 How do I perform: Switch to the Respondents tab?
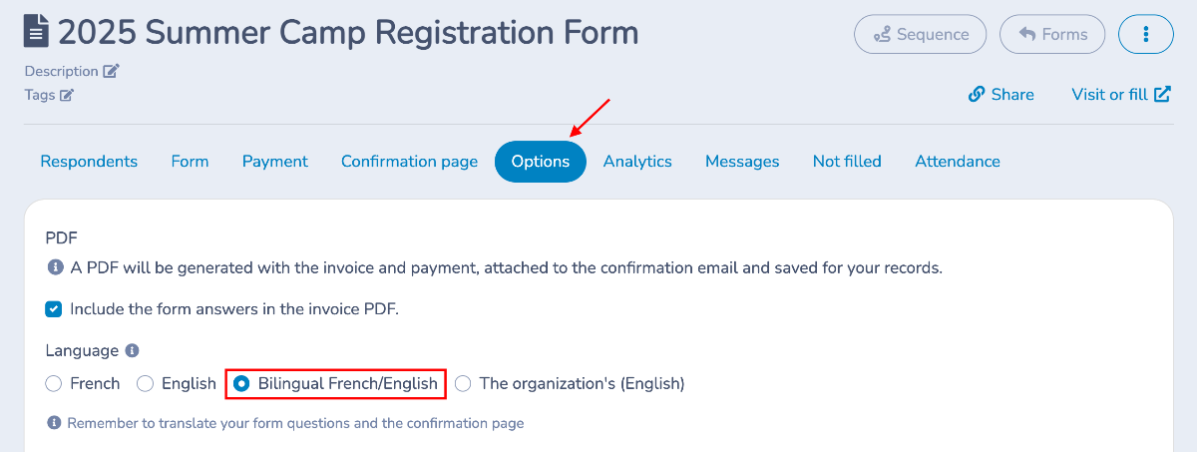89,161
